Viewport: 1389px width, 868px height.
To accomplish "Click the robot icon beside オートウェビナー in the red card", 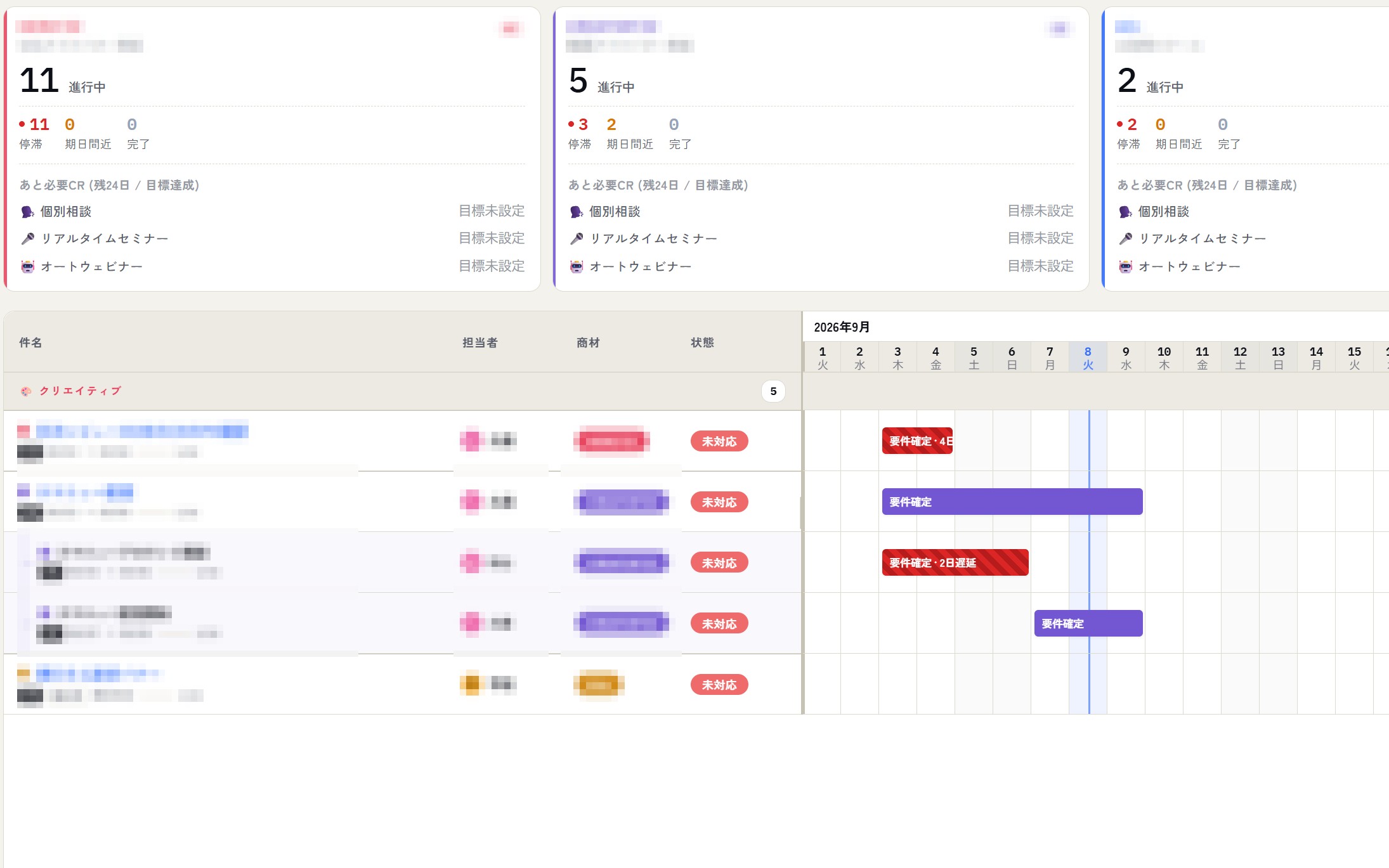I will click(x=27, y=267).
